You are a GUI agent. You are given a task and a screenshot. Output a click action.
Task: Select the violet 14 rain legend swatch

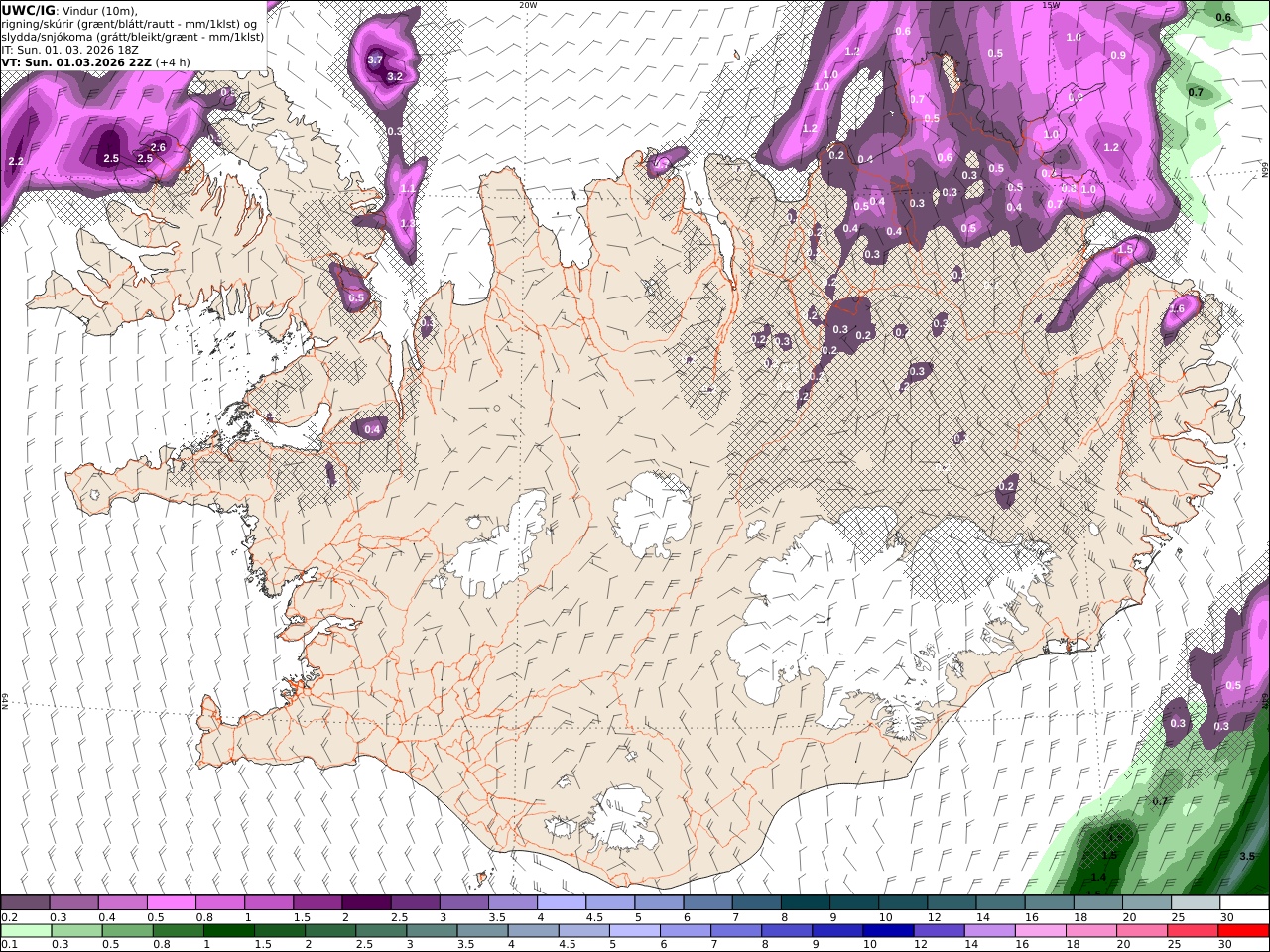pyautogui.click(x=989, y=931)
